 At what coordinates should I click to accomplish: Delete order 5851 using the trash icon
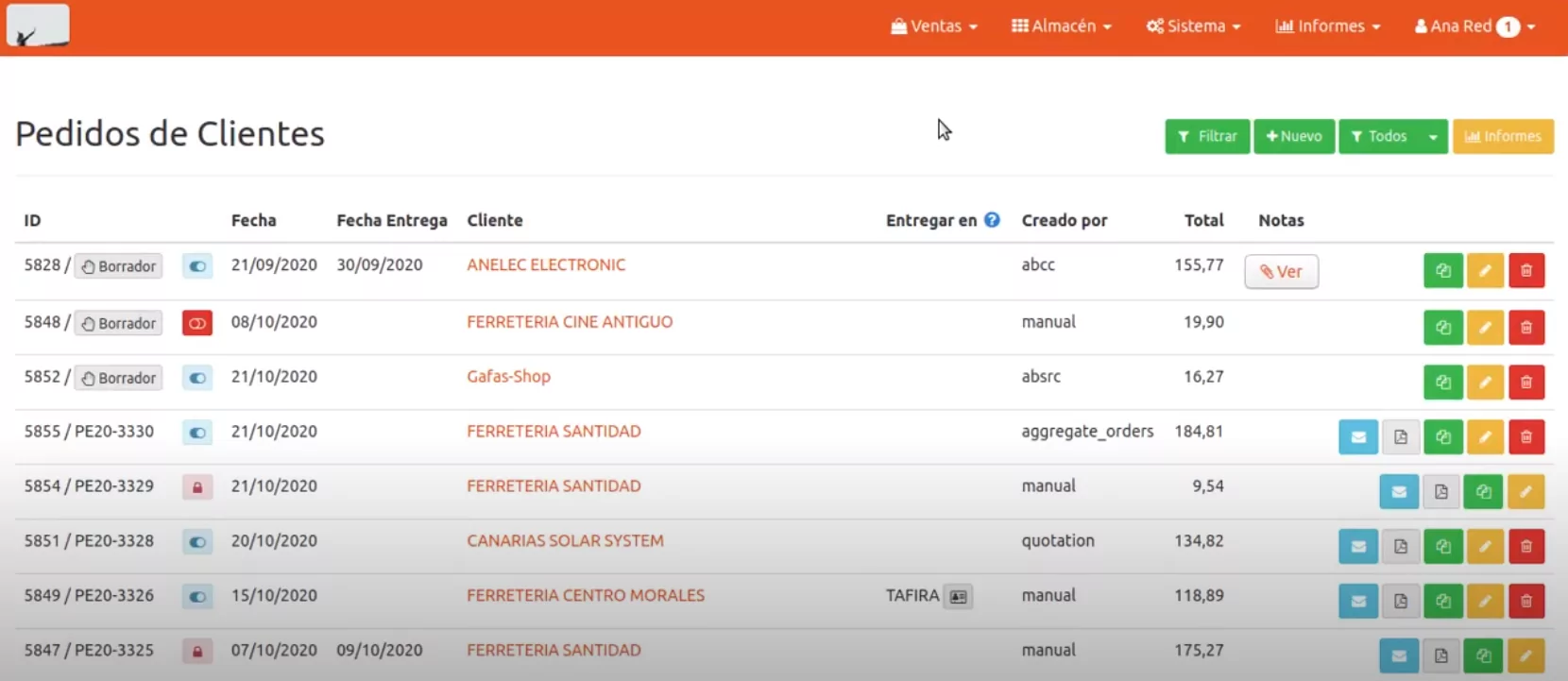coord(1525,547)
